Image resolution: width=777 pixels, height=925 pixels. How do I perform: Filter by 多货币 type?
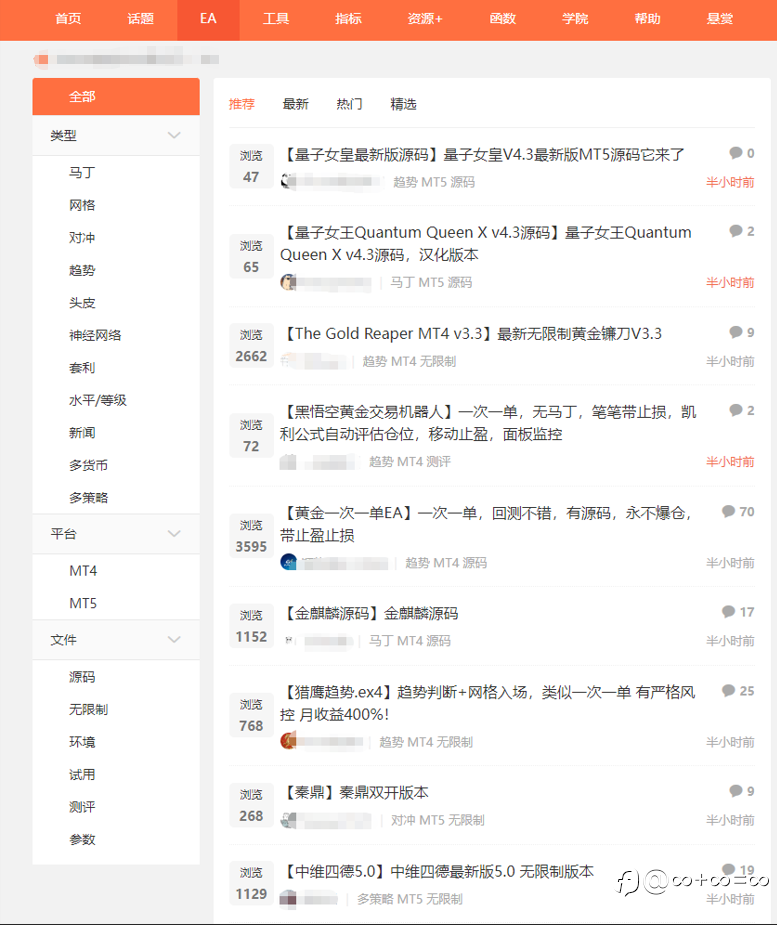[88, 465]
